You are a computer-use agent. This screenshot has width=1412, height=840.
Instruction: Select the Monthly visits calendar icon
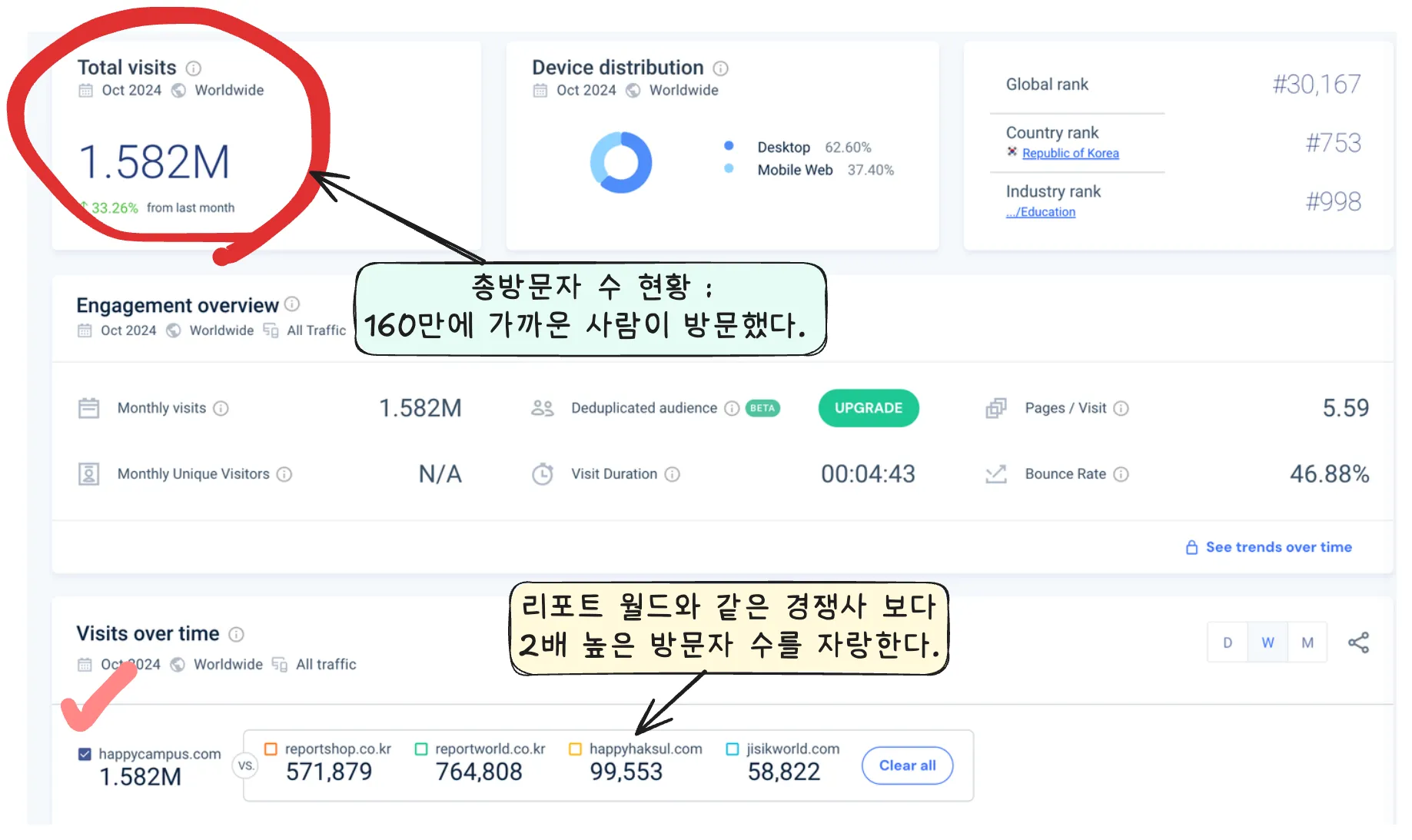pyautogui.click(x=88, y=408)
